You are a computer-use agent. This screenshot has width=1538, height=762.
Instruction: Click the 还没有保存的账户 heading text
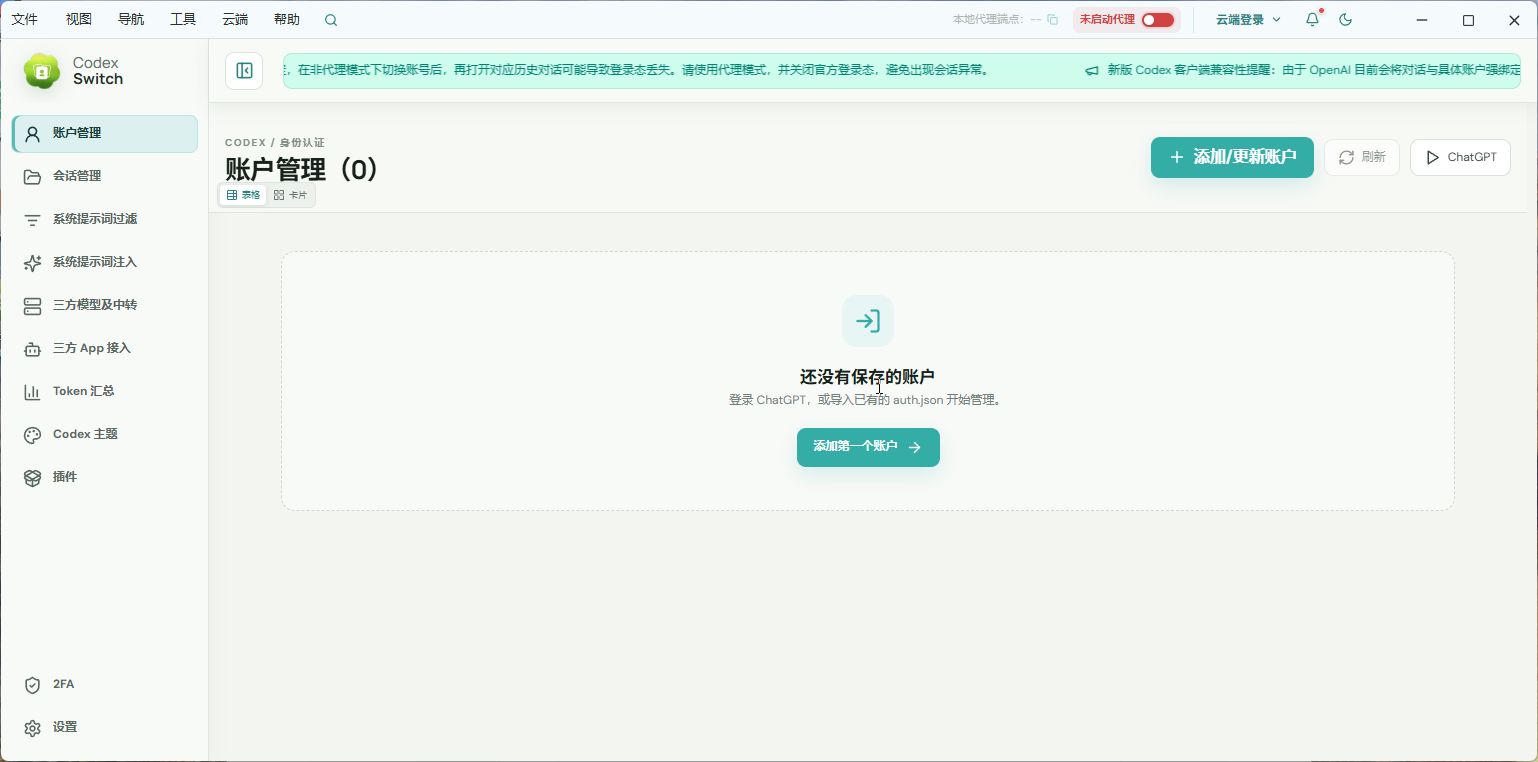(867, 377)
